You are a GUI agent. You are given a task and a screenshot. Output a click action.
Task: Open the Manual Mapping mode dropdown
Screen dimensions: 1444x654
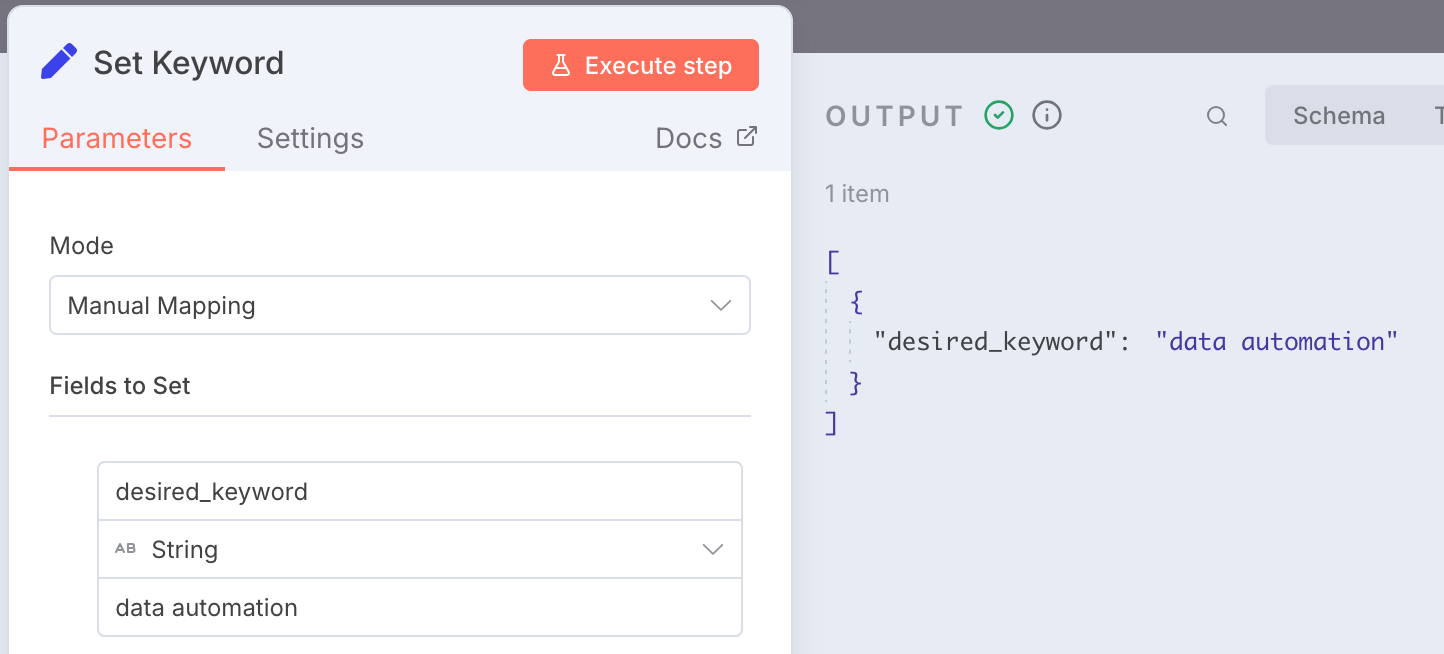pyautogui.click(x=399, y=306)
